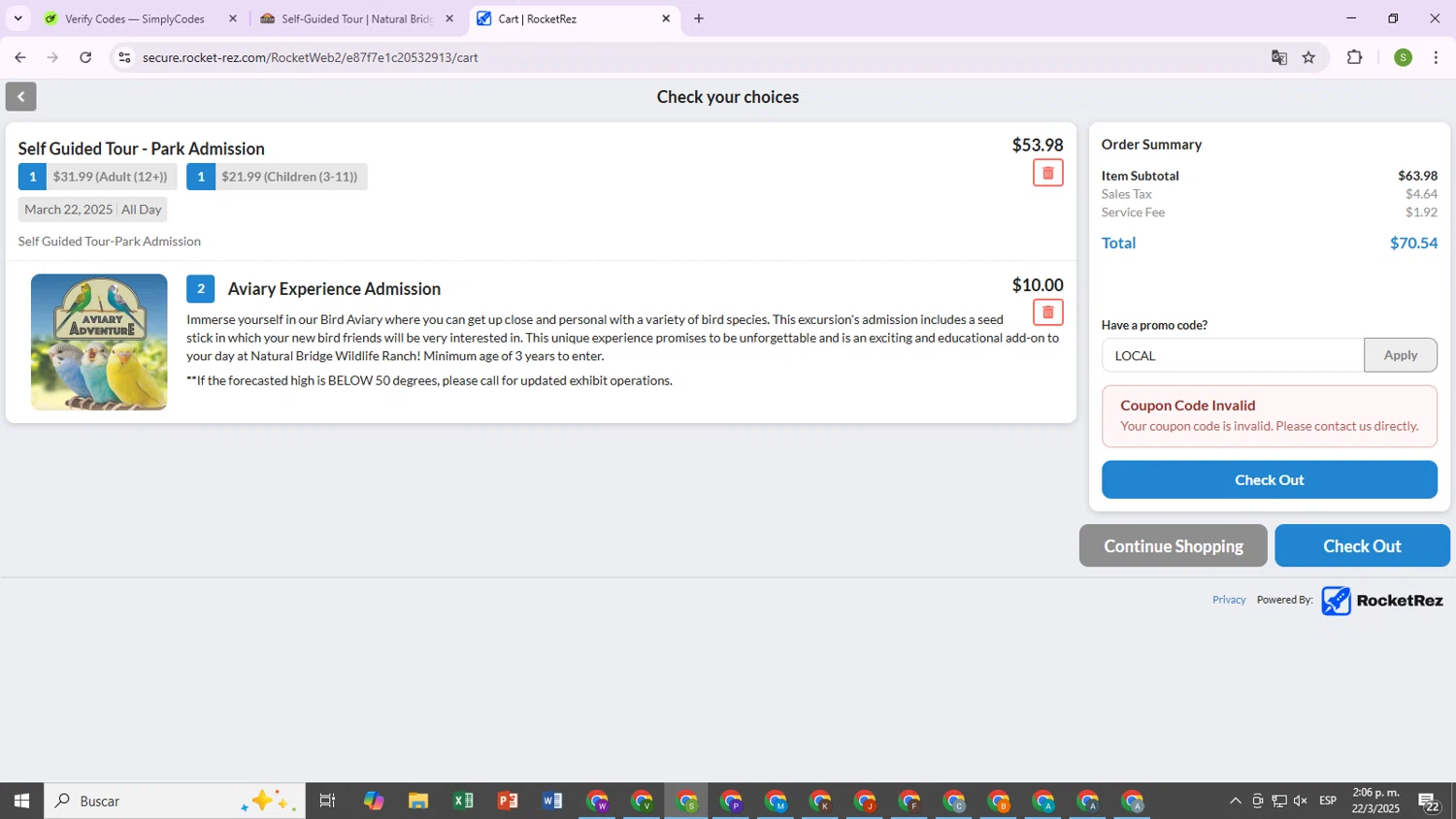Click the Coupon Code Invalid message
The height and width of the screenshot is (819, 1456).
[x=1269, y=415]
